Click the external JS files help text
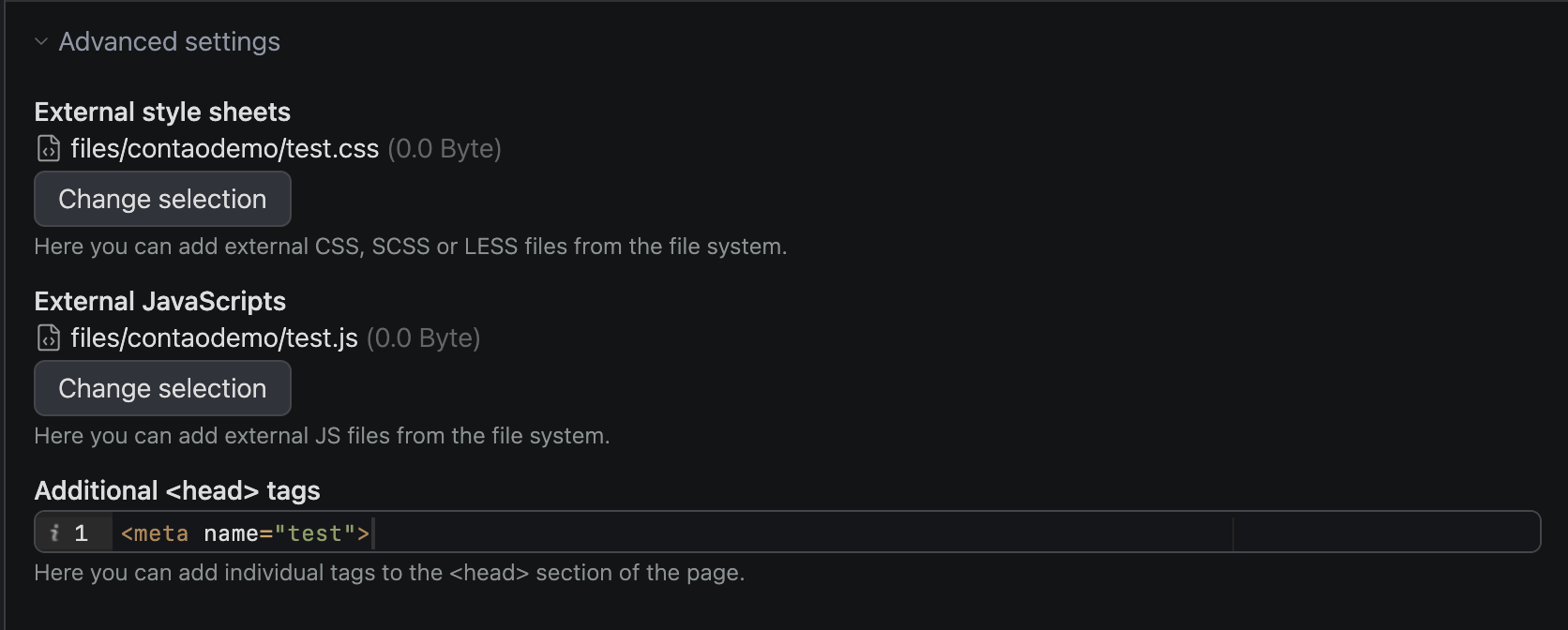The image size is (1568, 630). tap(322, 436)
